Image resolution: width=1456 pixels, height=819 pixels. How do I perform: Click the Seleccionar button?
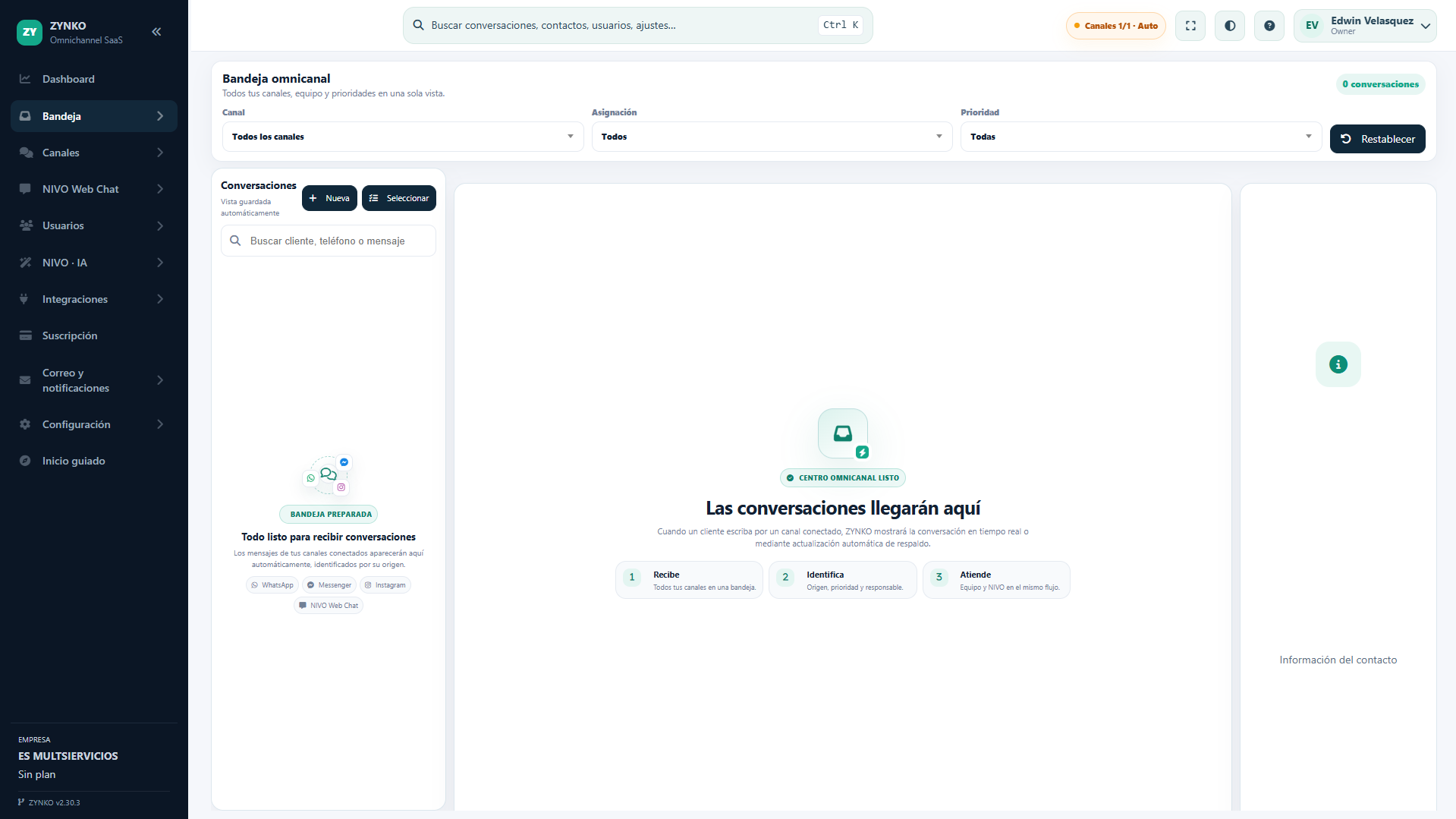click(399, 198)
